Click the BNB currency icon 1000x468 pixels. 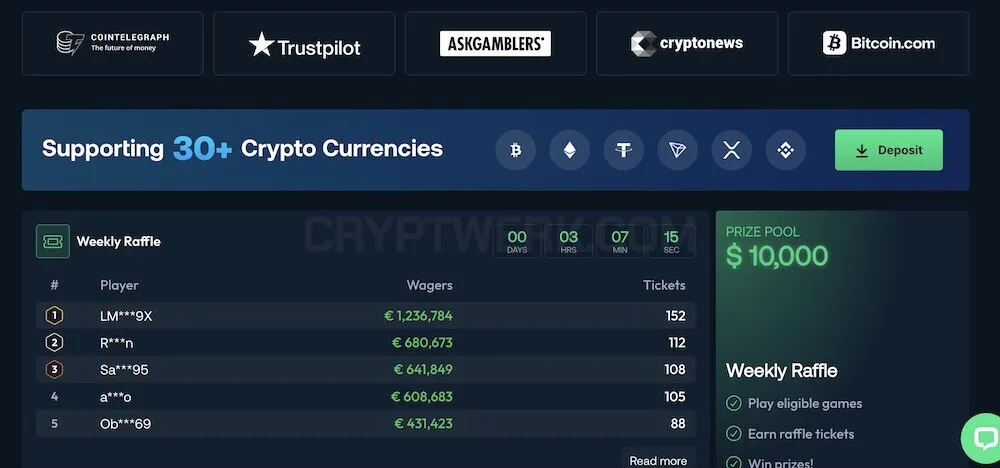[786, 150]
